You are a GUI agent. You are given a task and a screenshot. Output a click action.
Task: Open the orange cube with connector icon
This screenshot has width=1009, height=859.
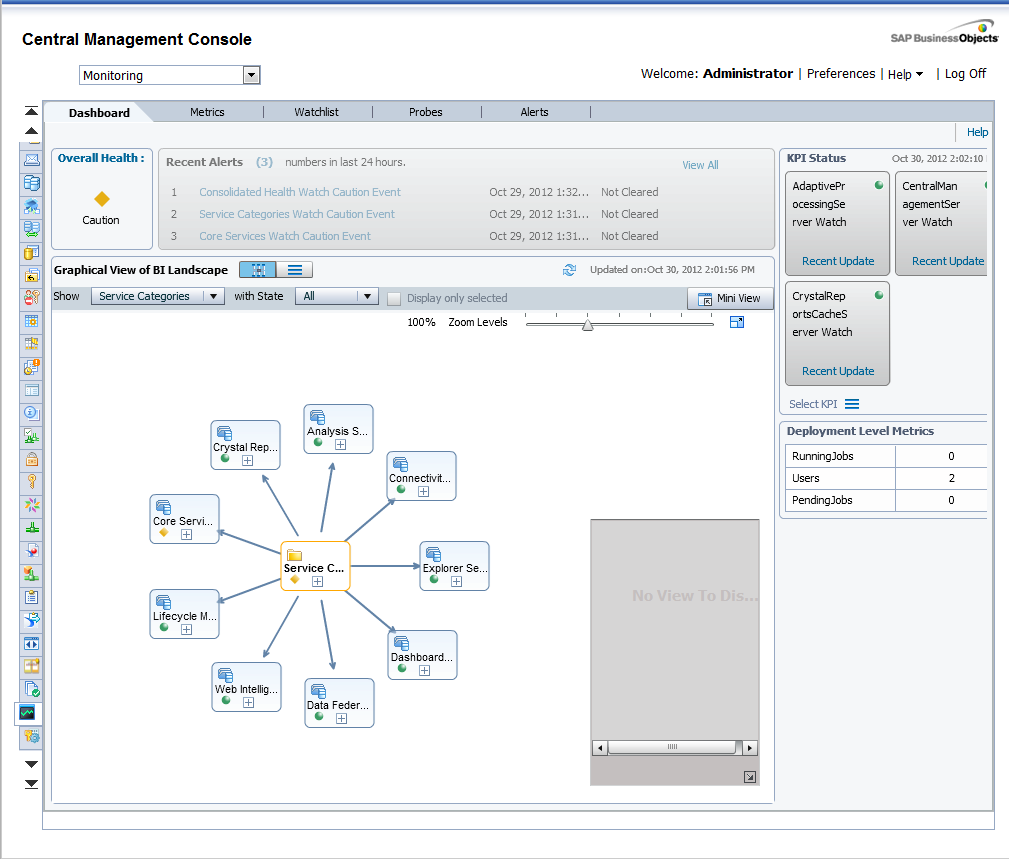tap(32, 573)
